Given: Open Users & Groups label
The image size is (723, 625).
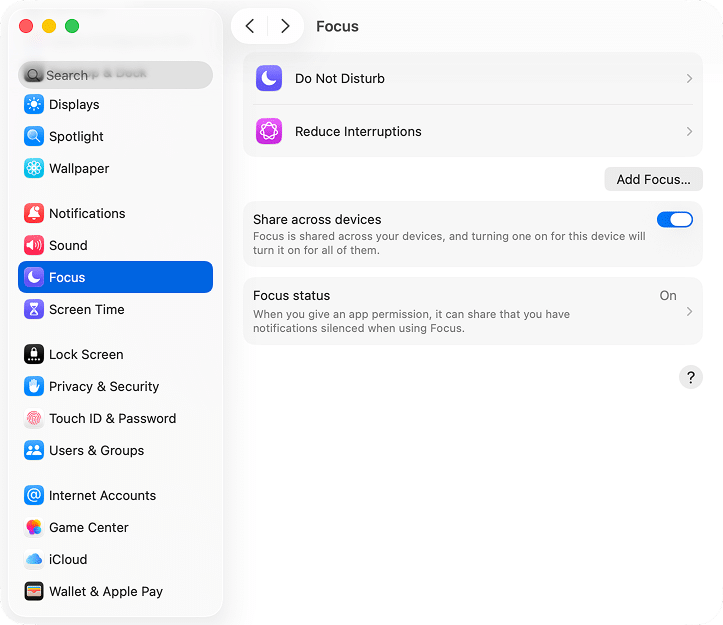Looking at the screenshot, I should click(96, 450).
